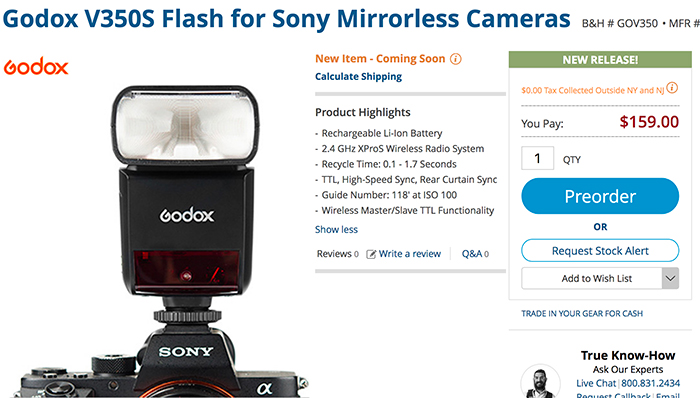
Task: Add item to Wish List
Action: point(592,278)
